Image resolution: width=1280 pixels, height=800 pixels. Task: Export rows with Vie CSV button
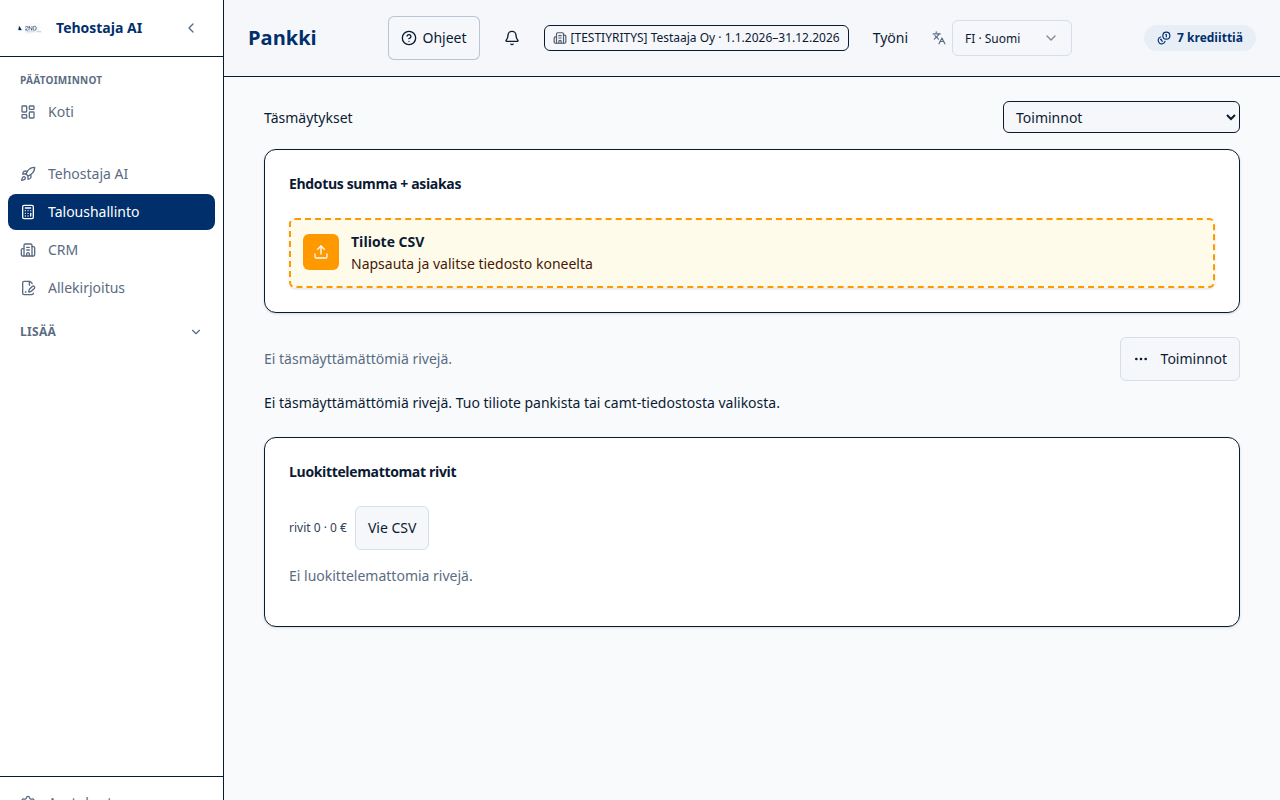pos(392,528)
